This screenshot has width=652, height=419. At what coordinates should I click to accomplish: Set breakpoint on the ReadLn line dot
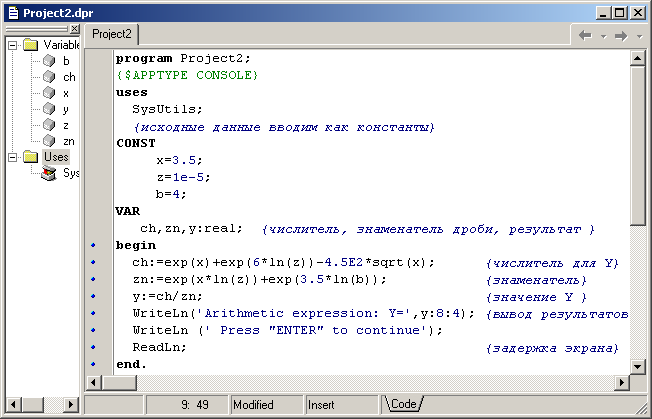(x=93, y=347)
